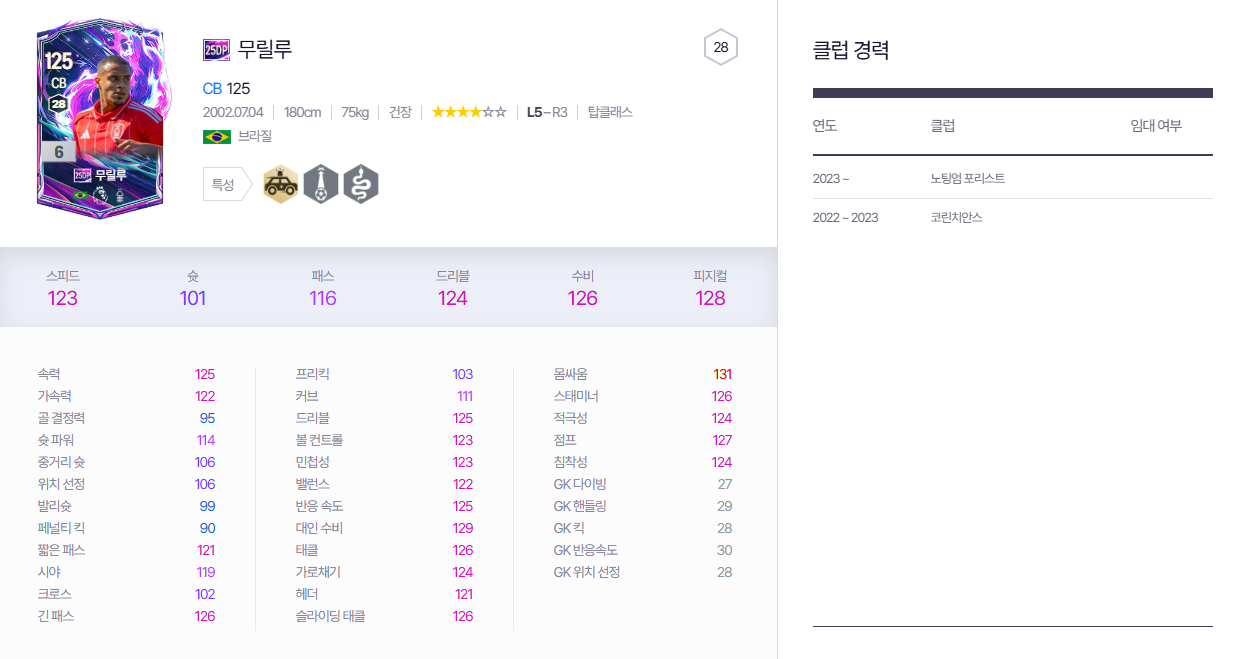
Task: Select the 코린치안스 club row
Action: pyautogui.click(x=1013, y=217)
